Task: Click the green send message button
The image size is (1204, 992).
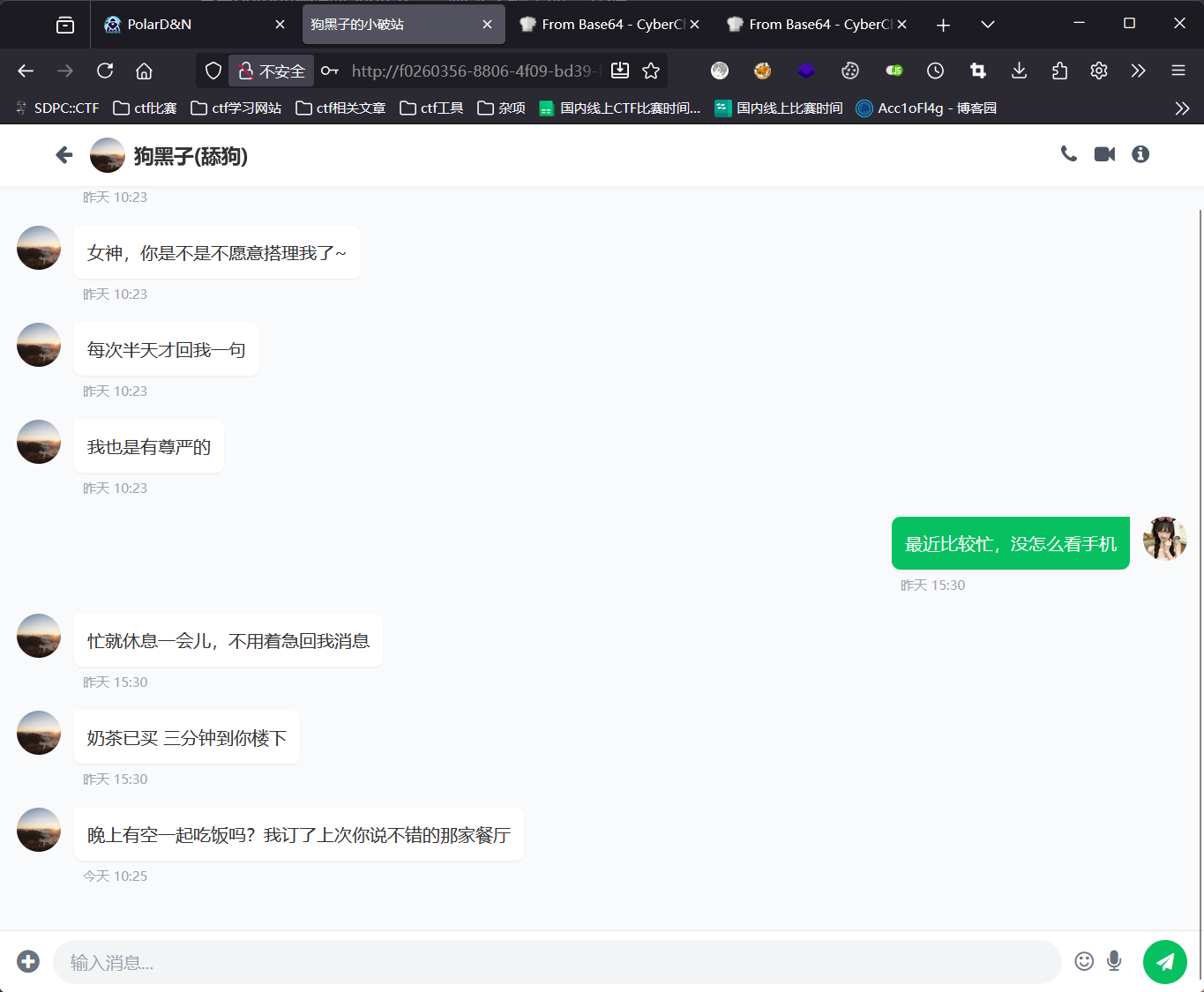Action: 1164,962
